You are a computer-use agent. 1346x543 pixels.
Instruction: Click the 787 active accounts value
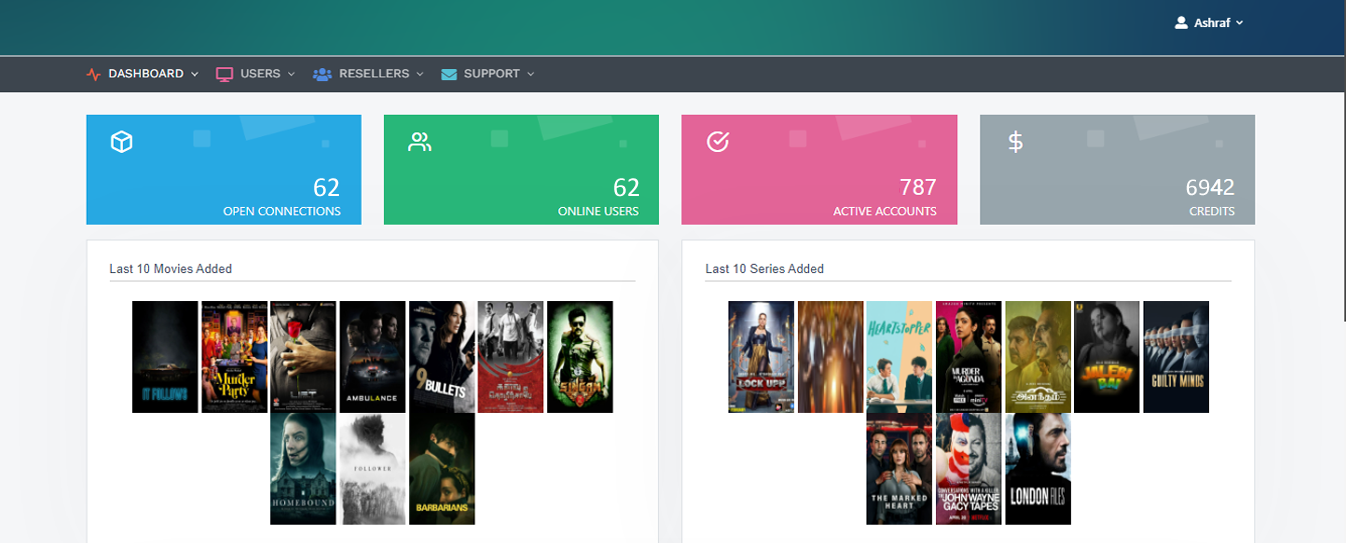pos(918,187)
